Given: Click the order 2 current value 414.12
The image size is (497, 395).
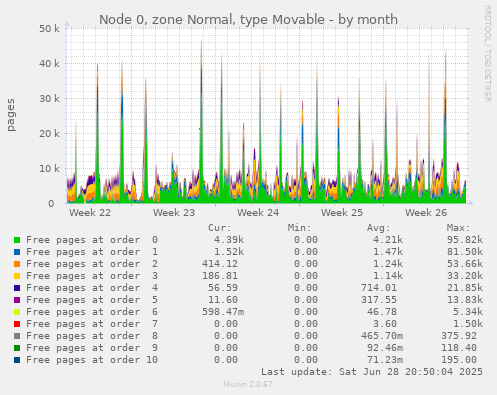Looking at the screenshot, I should click(x=220, y=264).
